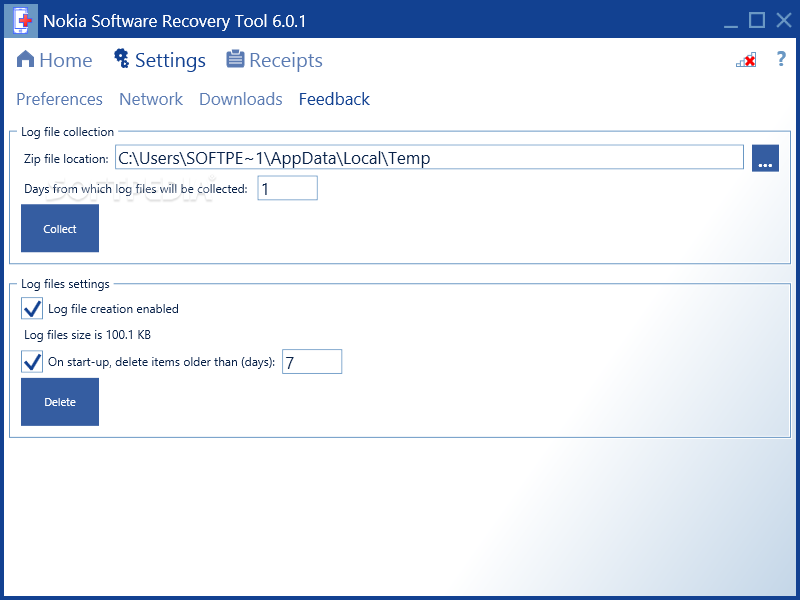Select the Feedback sub-tab

334,99
